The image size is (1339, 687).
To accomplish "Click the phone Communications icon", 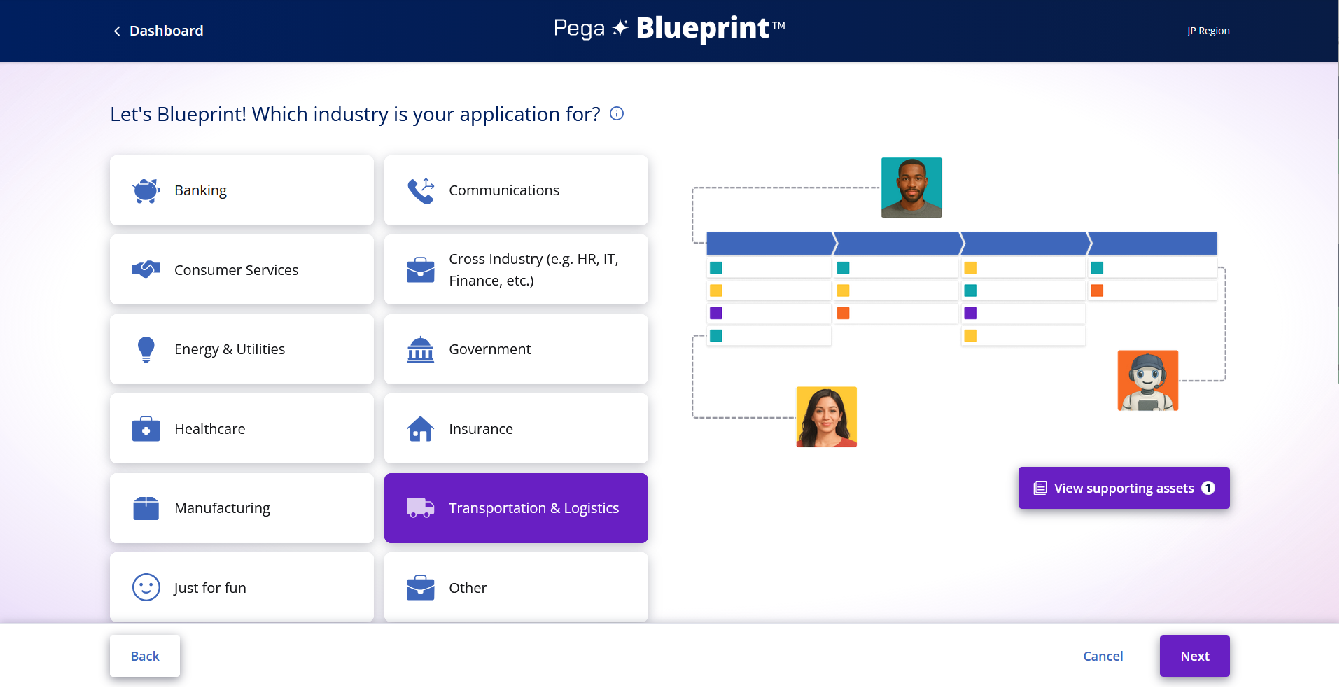I will click(x=421, y=190).
